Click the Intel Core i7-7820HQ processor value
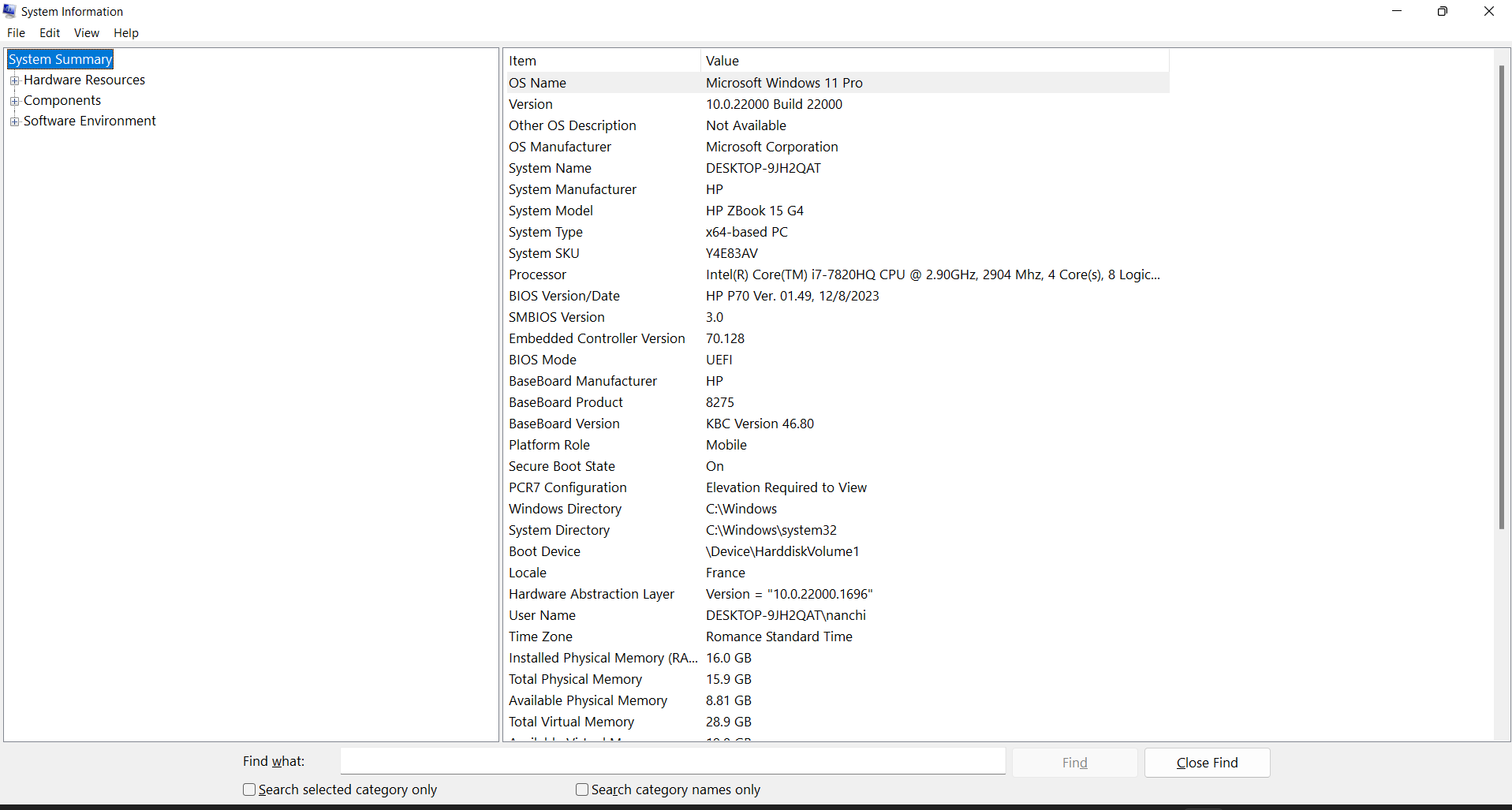The width and height of the screenshot is (1512, 810). [933, 274]
